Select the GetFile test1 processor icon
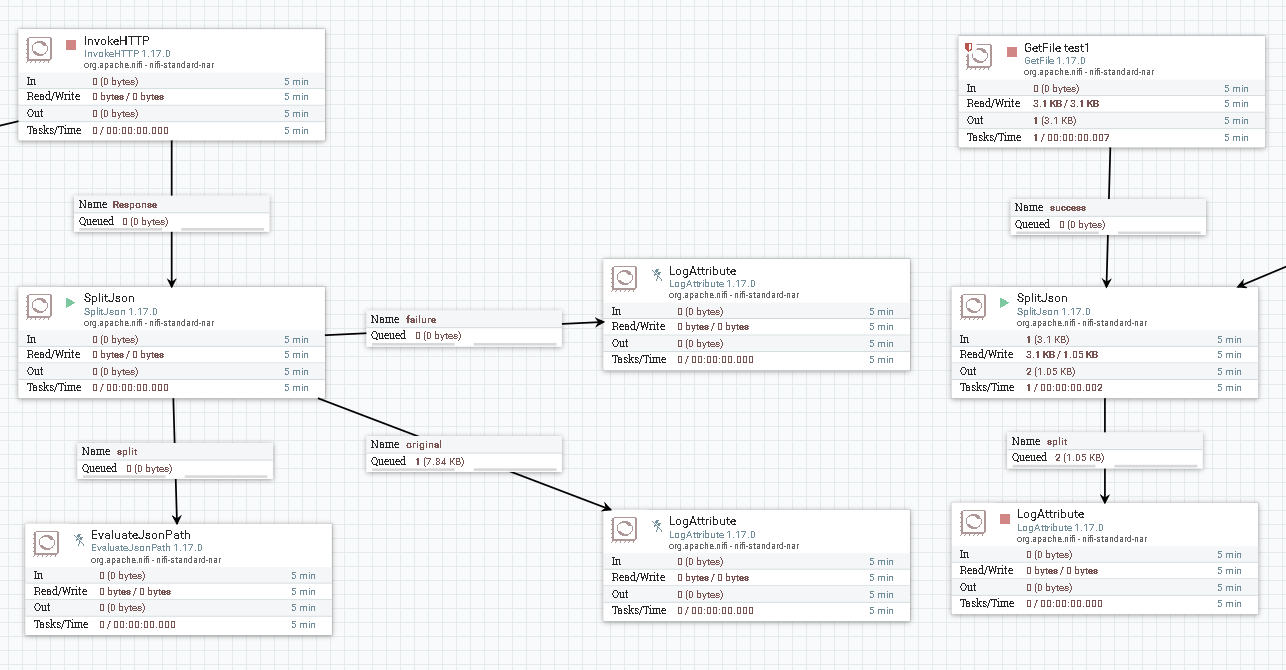Viewport: 1286px width, 670px height. (x=978, y=57)
